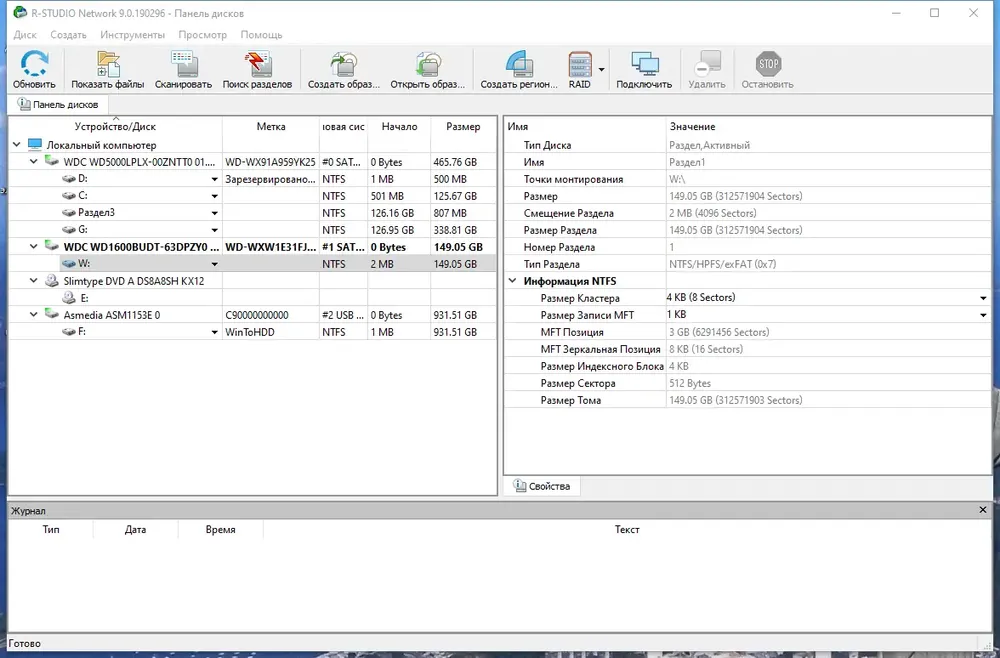Close the Журнал log panel

tap(983, 510)
